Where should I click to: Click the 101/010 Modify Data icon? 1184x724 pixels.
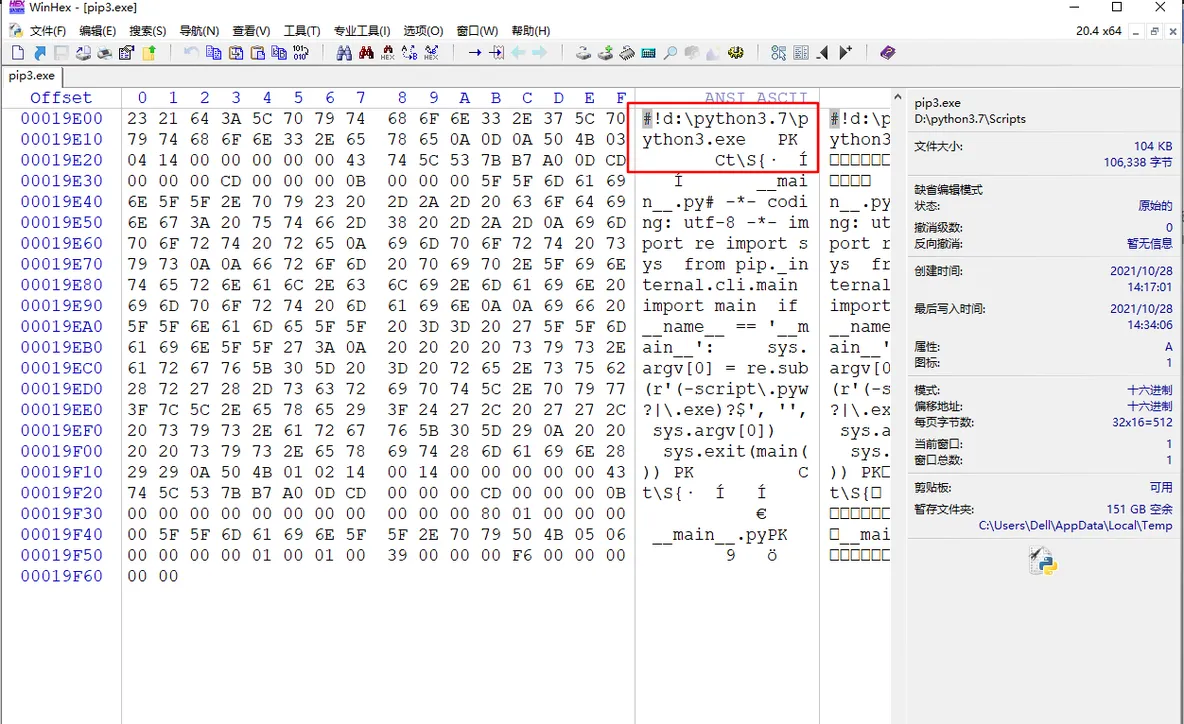click(x=301, y=53)
